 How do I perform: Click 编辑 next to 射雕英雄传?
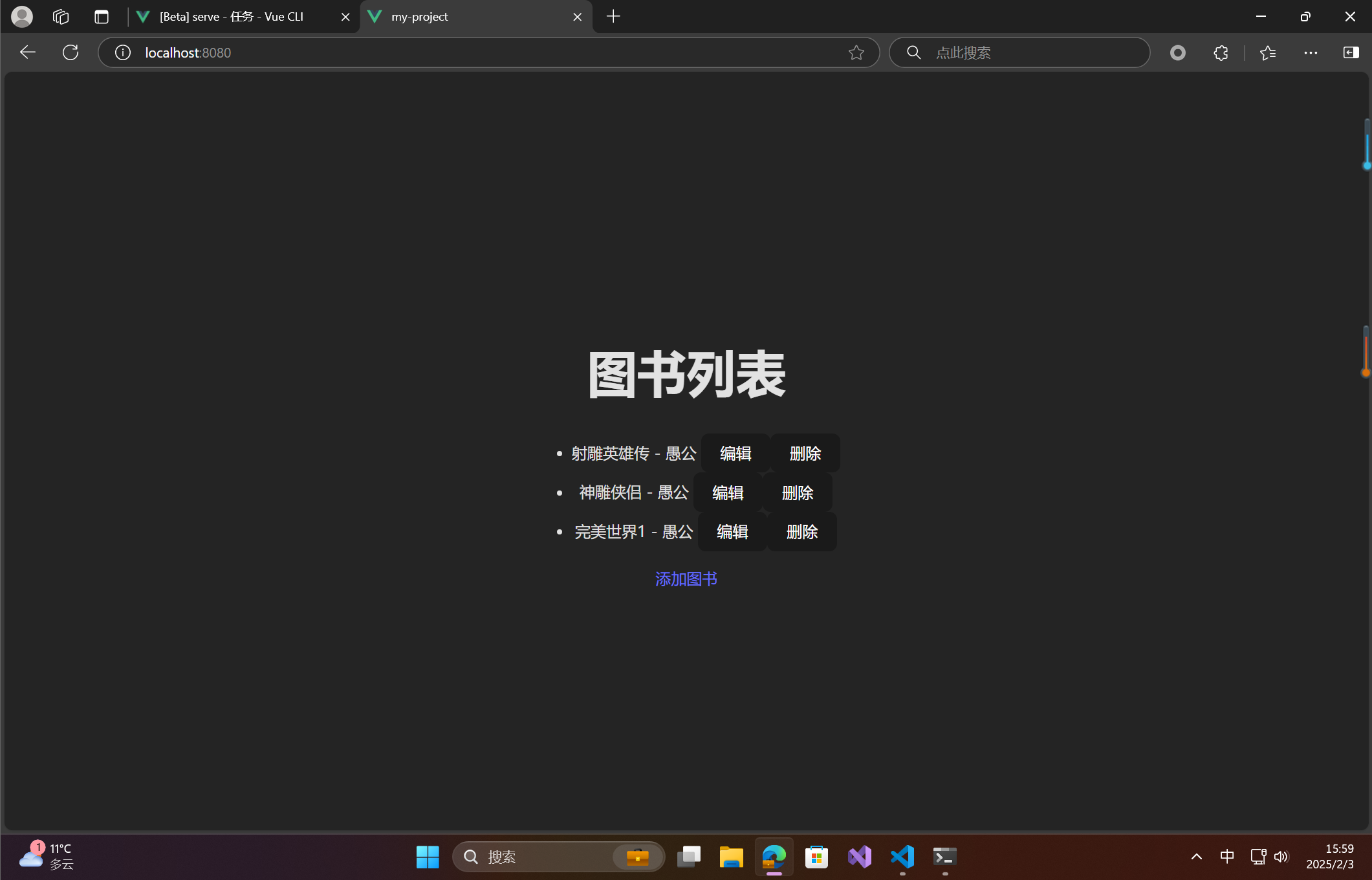(735, 454)
